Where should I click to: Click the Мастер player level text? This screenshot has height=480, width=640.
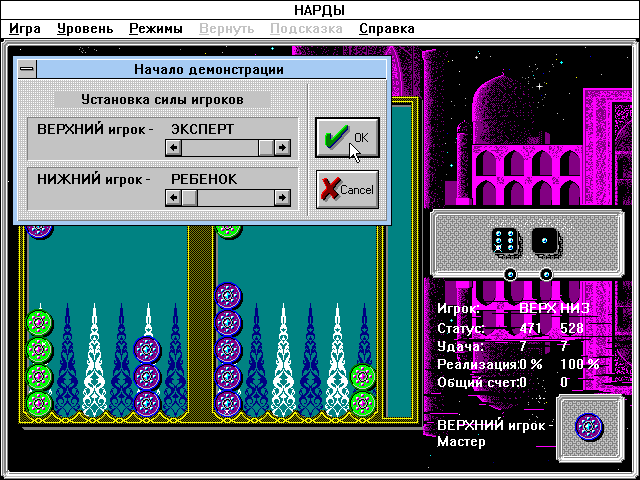click(x=462, y=442)
